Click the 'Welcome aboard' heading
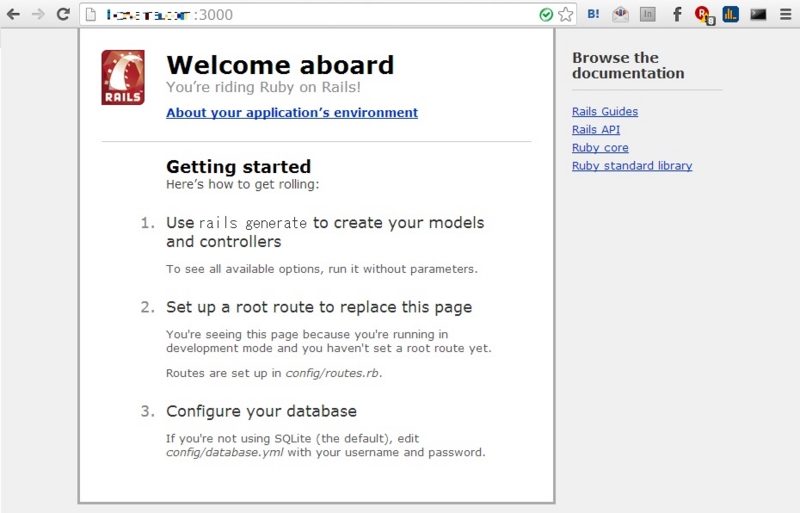The width and height of the screenshot is (800, 513). pyautogui.click(x=280, y=65)
